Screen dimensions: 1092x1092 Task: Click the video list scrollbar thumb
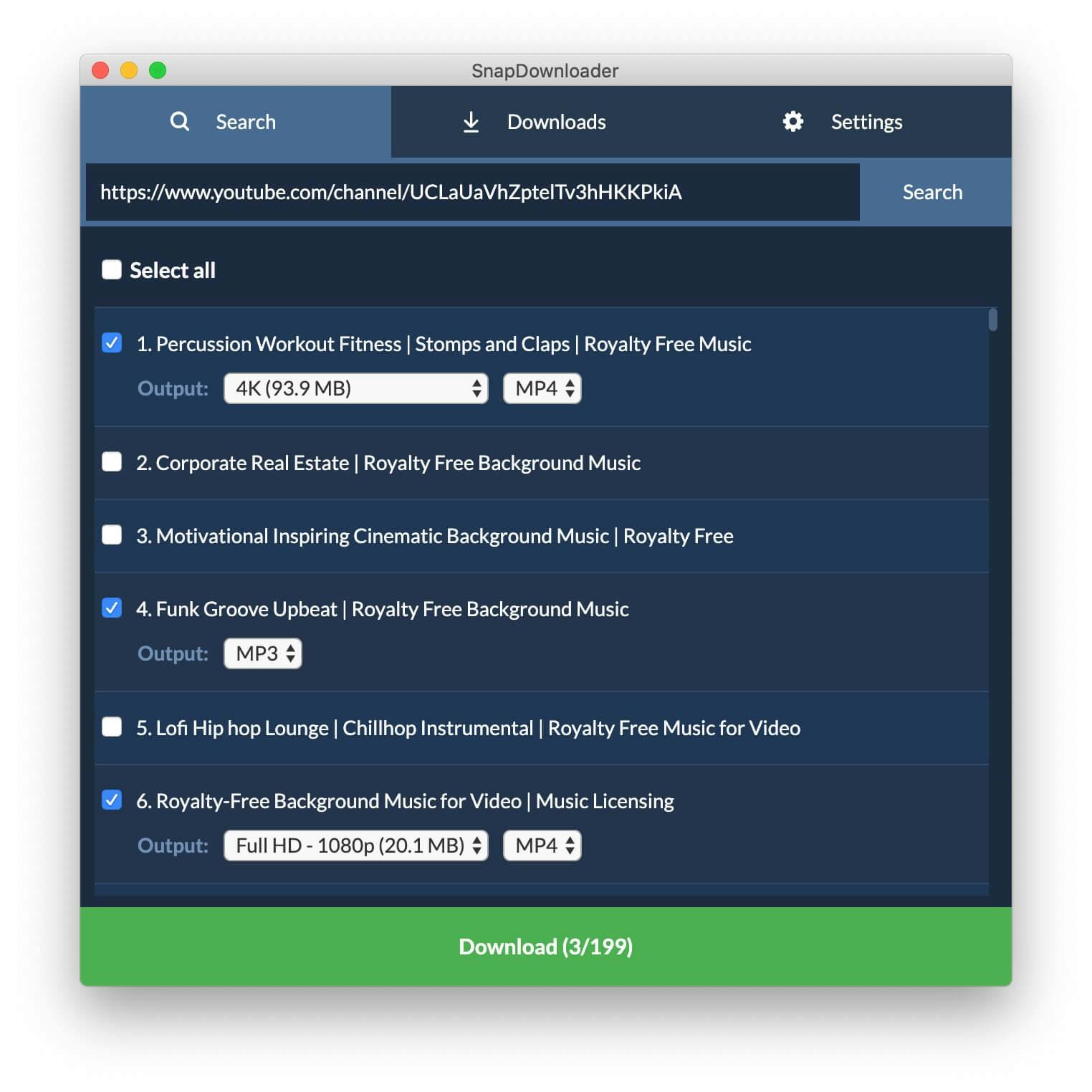(x=993, y=320)
